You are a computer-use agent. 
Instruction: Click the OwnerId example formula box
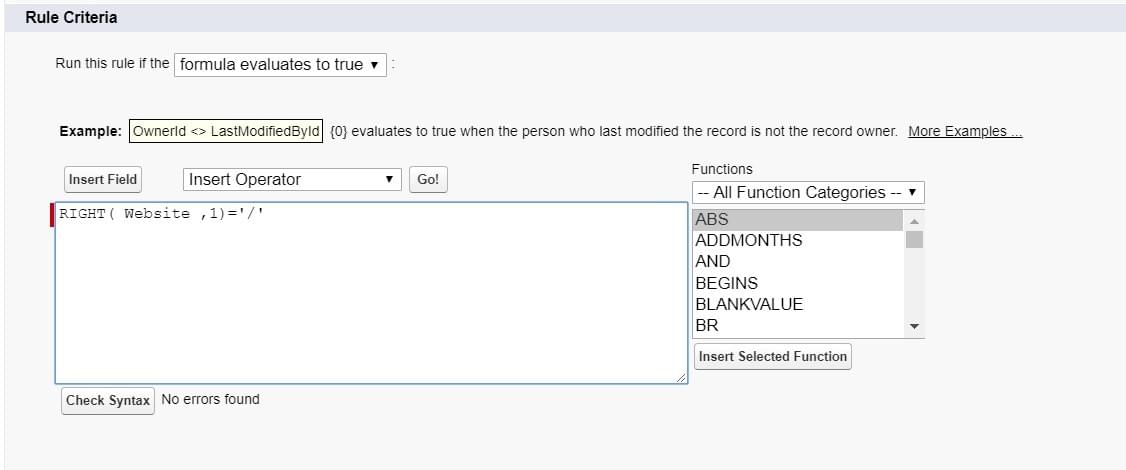[x=226, y=132]
